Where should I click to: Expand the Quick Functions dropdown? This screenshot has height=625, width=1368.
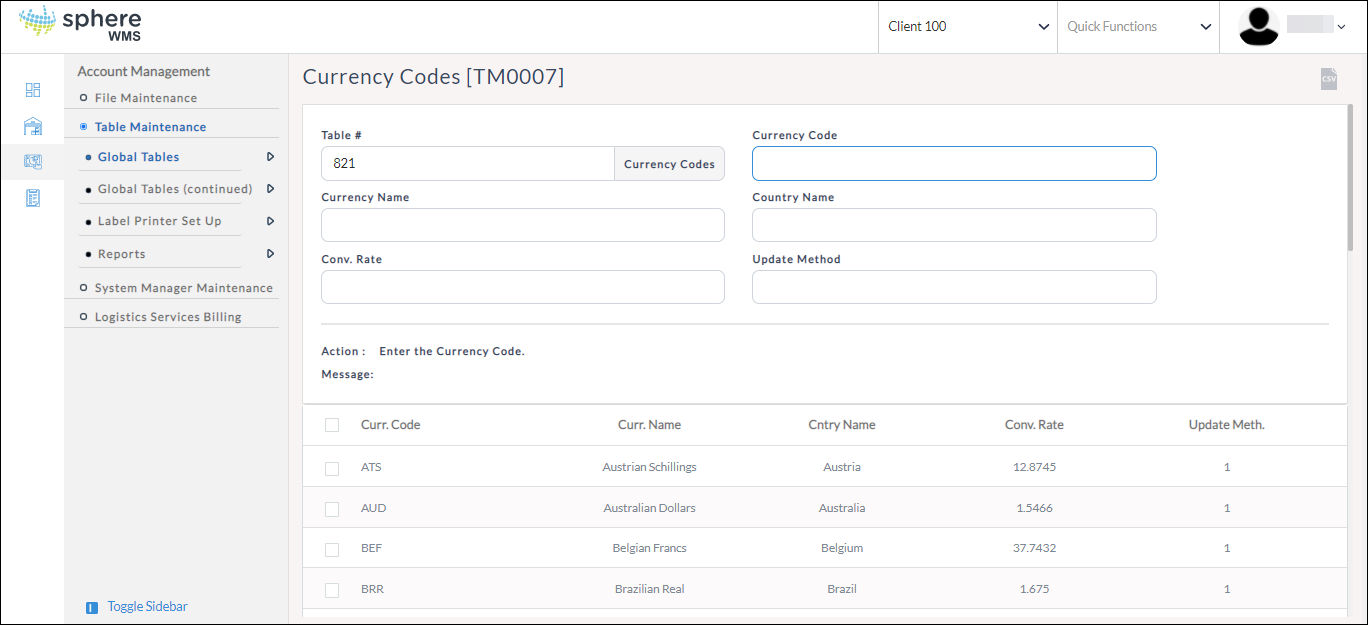[x=1138, y=27]
